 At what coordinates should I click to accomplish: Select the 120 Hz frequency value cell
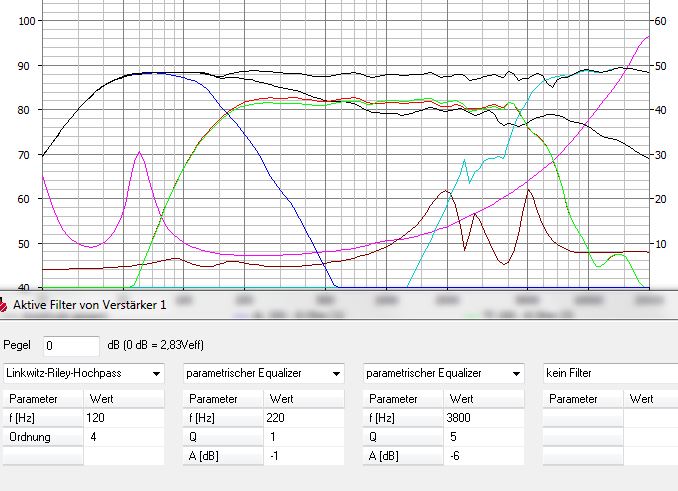(x=123, y=417)
